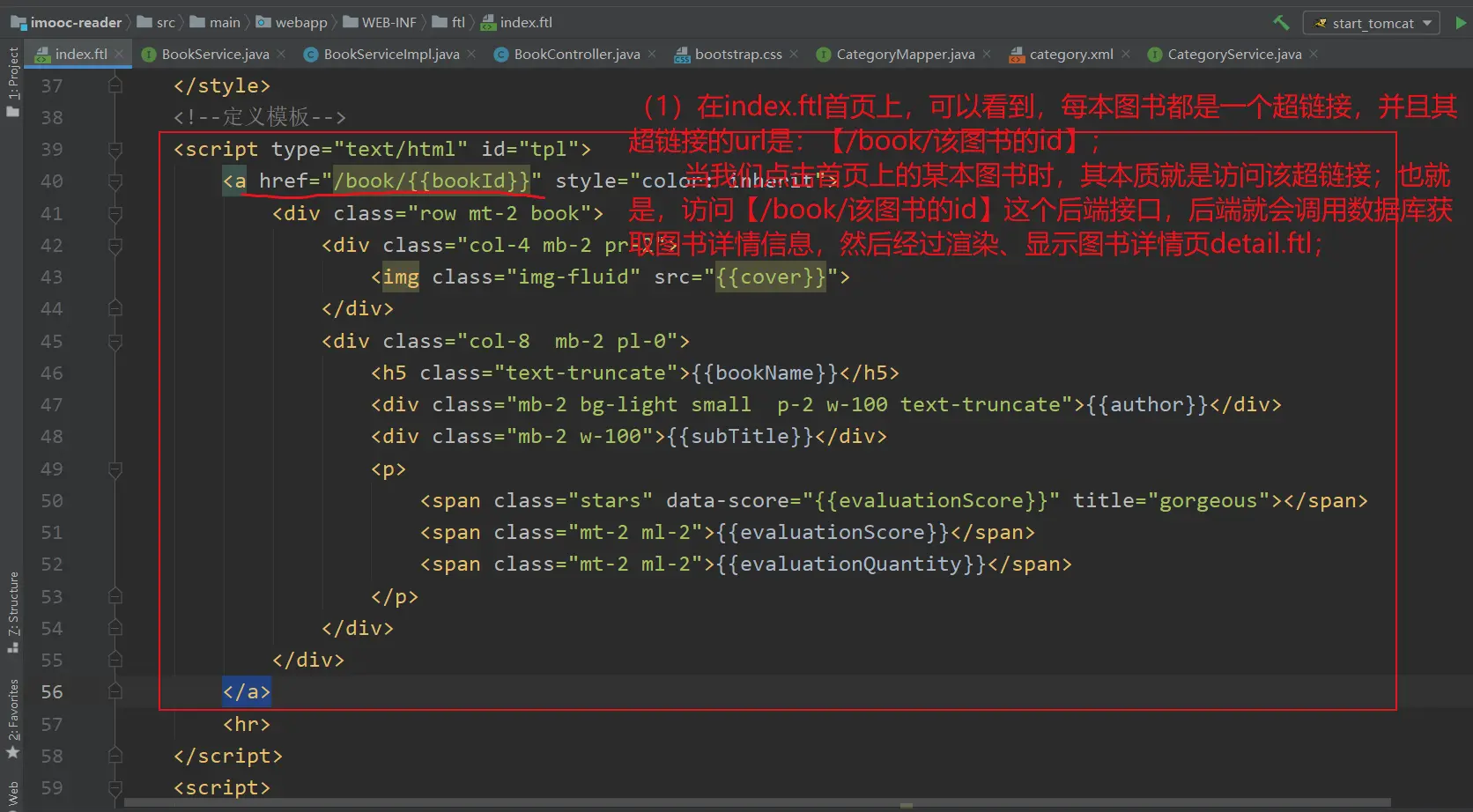This screenshot has width=1473, height=812.
Task: Click the CategoryMapper.java tab file icon
Action: (x=823, y=55)
